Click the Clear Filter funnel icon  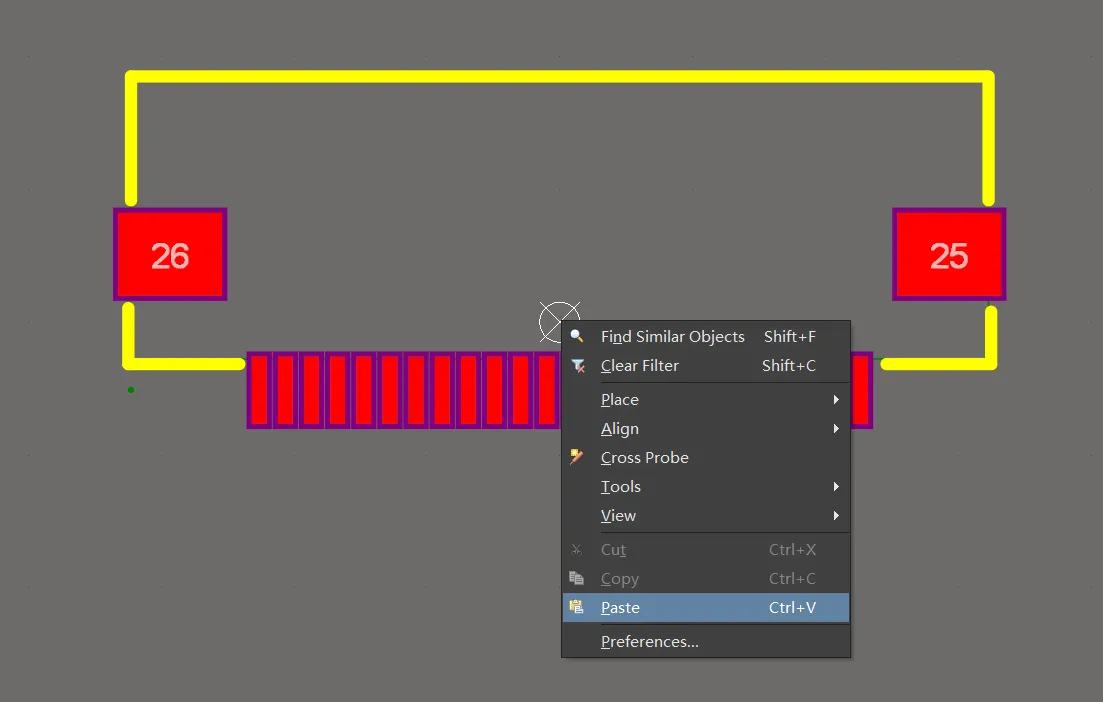click(578, 366)
